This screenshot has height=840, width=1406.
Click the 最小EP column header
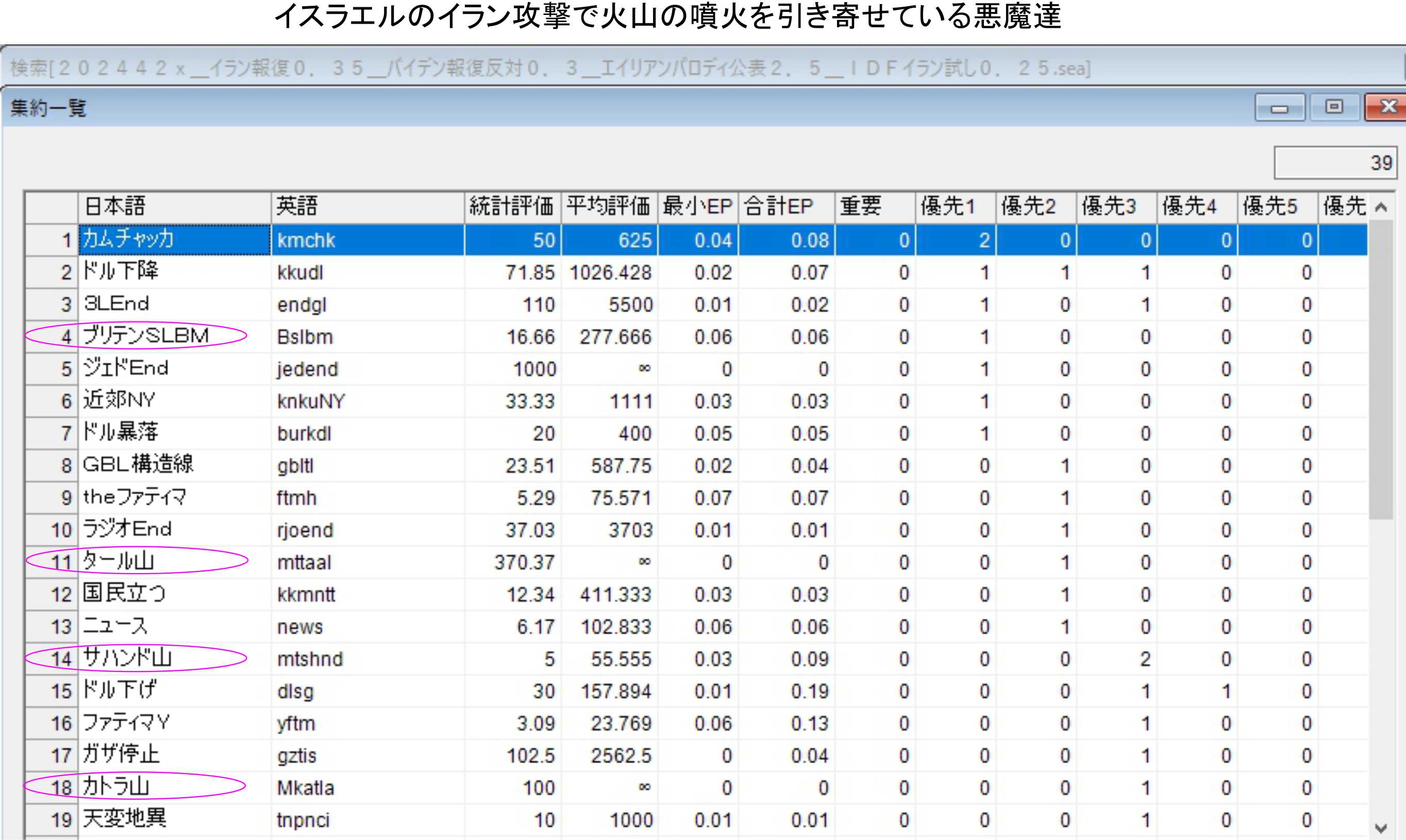click(698, 207)
